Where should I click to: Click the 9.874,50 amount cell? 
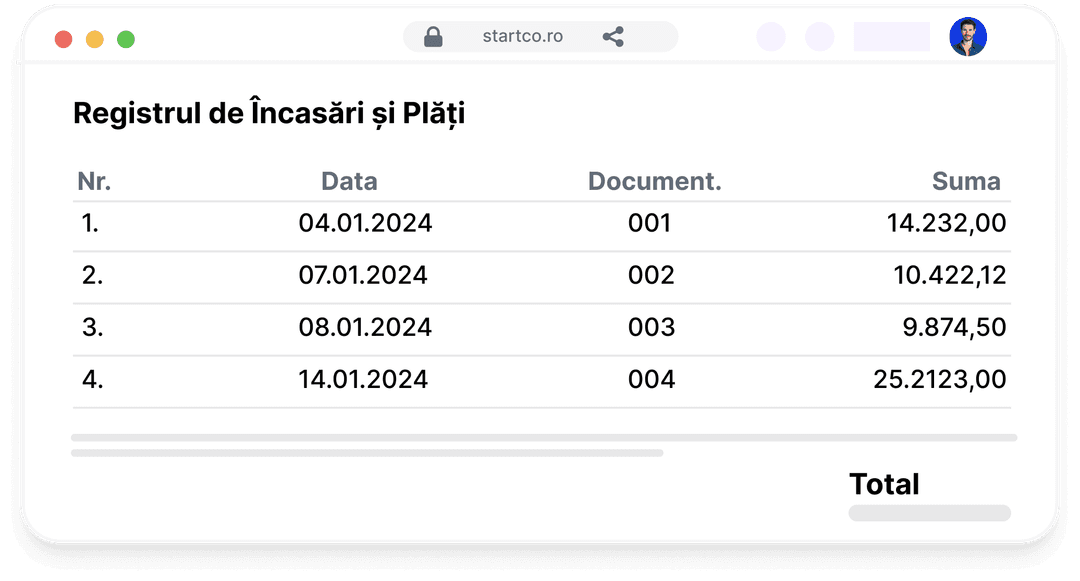point(955,327)
